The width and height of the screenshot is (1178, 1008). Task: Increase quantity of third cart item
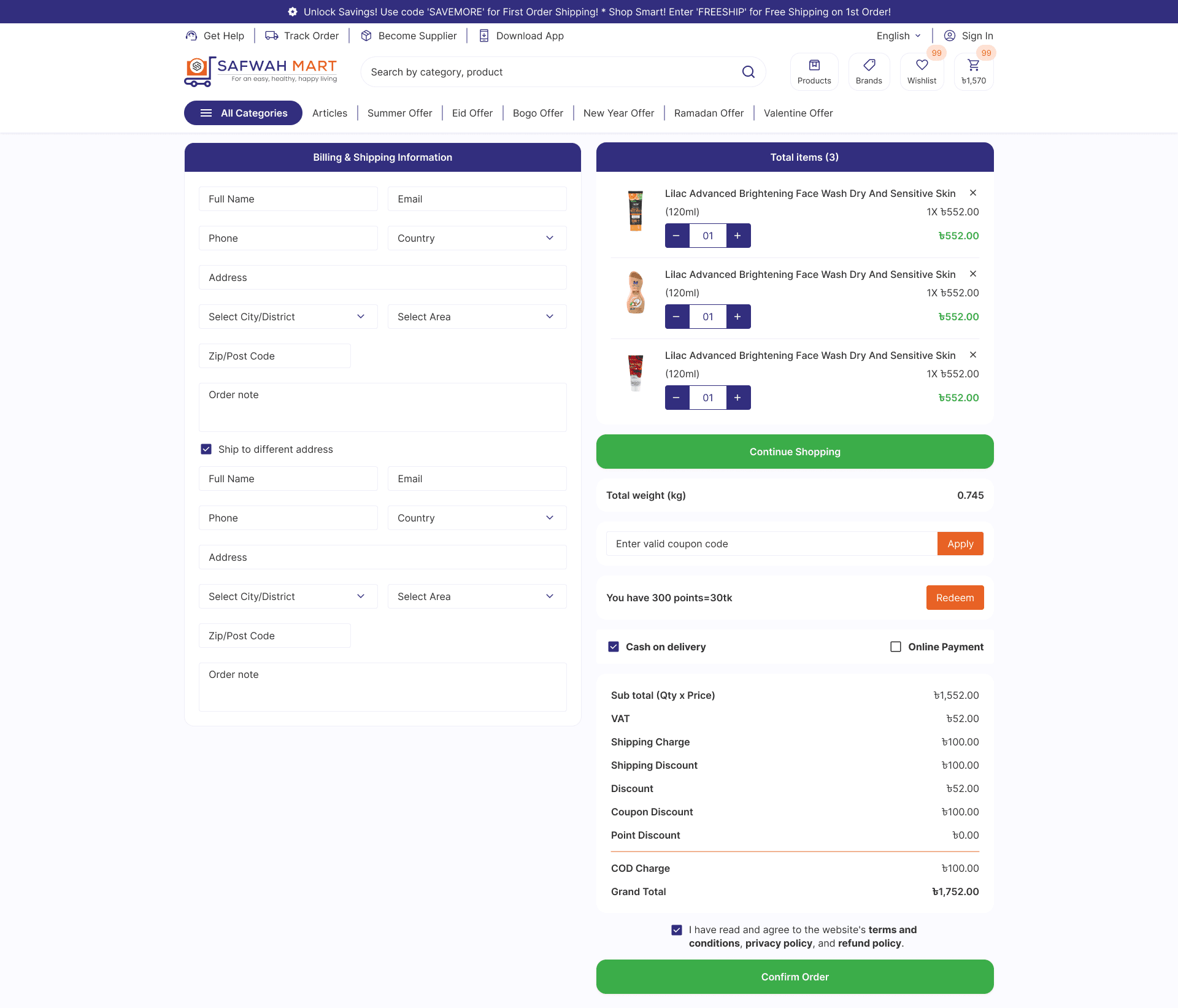[738, 398]
